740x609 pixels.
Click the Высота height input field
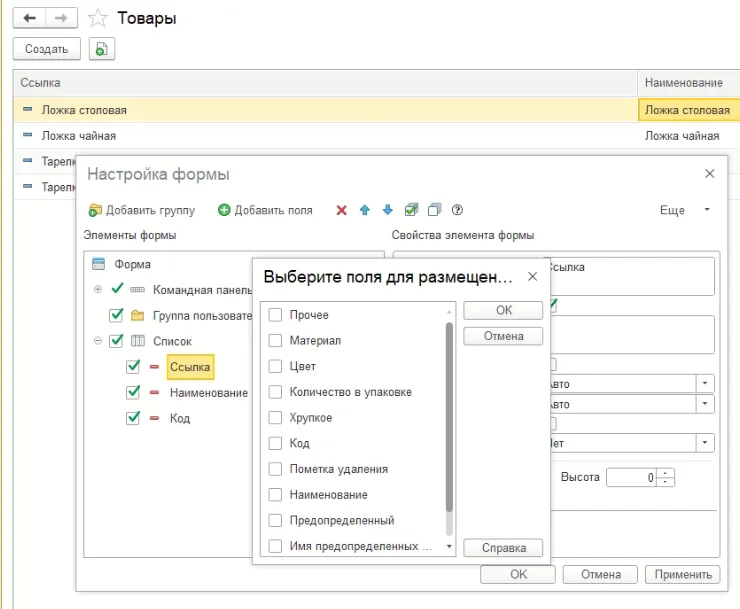pos(632,478)
